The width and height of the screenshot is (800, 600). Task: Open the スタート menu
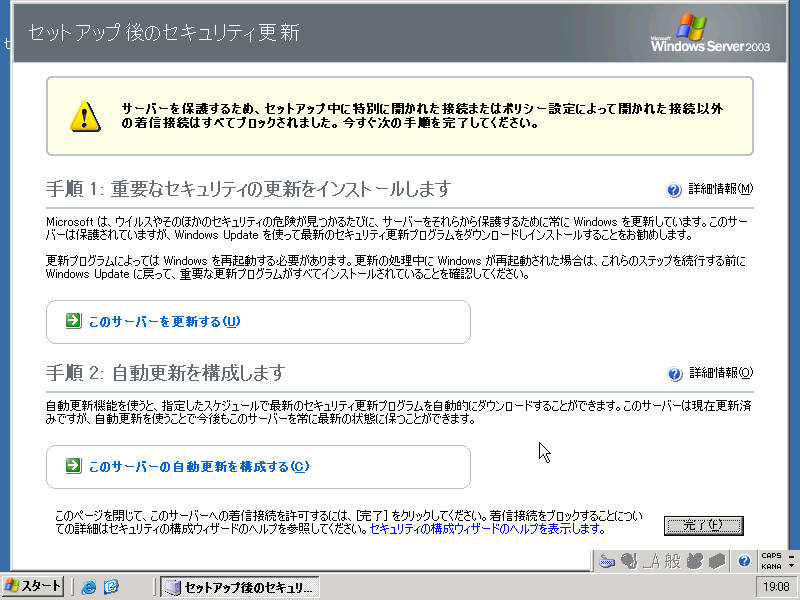[x=32, y=587]
